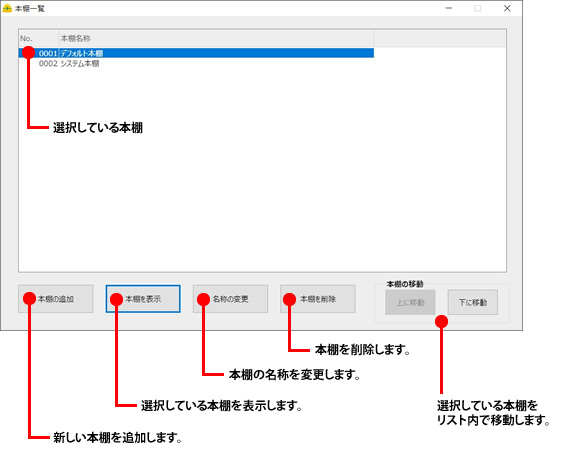Image resolution: width=578 pixels, height=466 pixels.
Task: Show selected shelf via 本棚を表示
Action: (143, 299)
